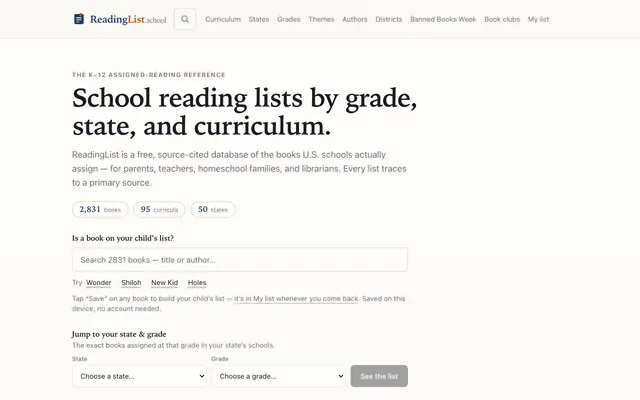640x400 pixels.
Task: Click the main 'School reading lists' headline
Action: (x=244, y=111)
